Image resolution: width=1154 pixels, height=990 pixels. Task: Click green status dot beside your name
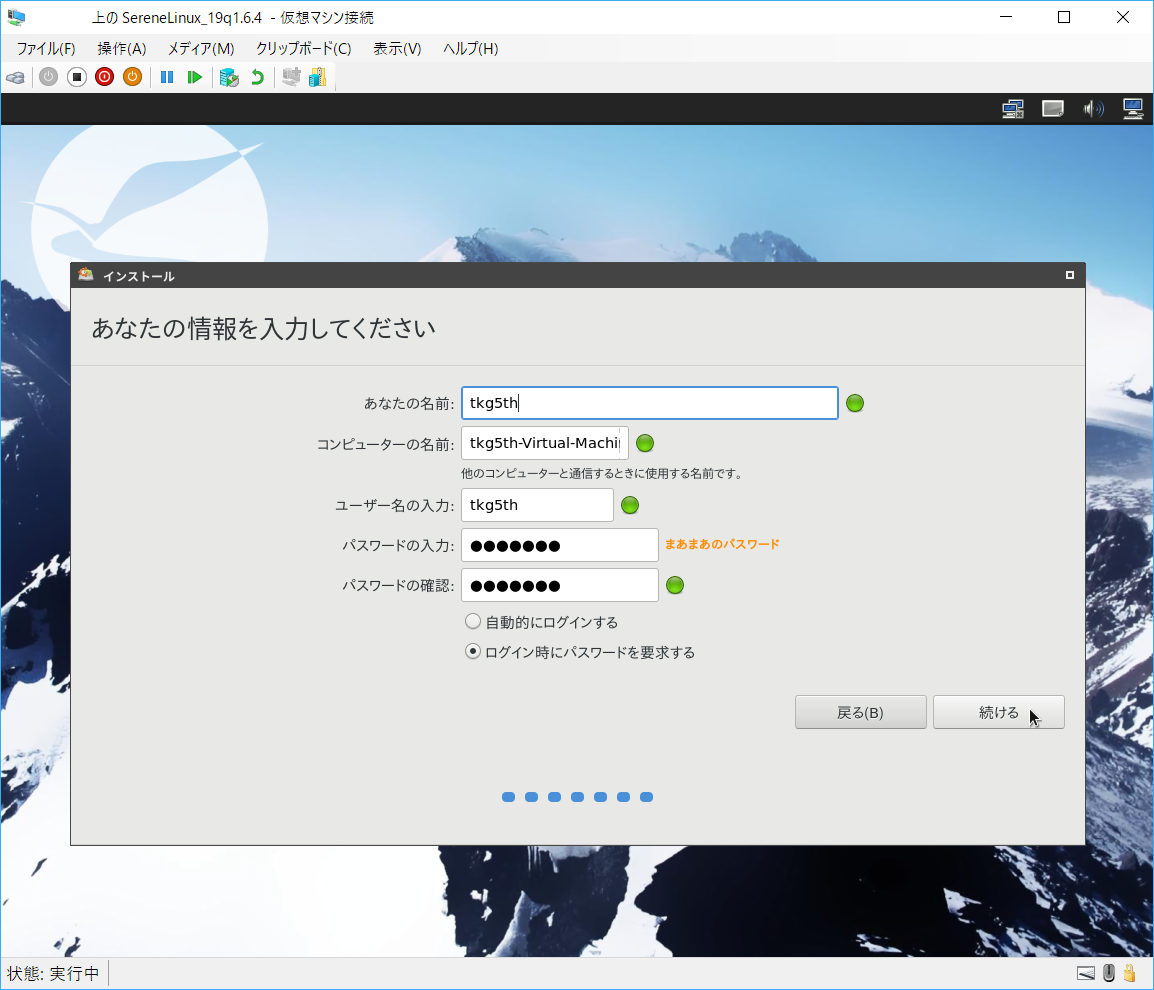tap(855, 403)
